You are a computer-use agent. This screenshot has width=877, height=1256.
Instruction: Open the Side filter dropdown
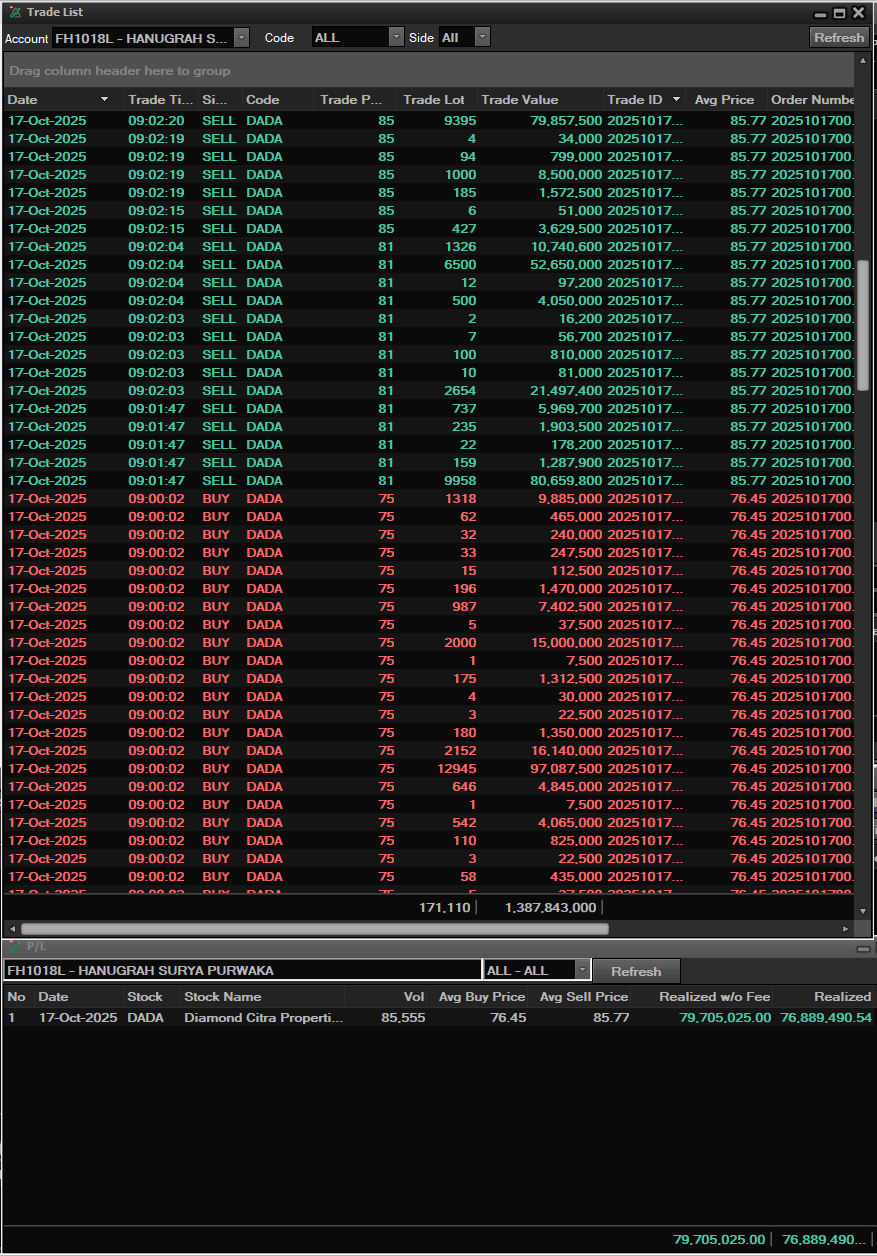coord(482,37)
